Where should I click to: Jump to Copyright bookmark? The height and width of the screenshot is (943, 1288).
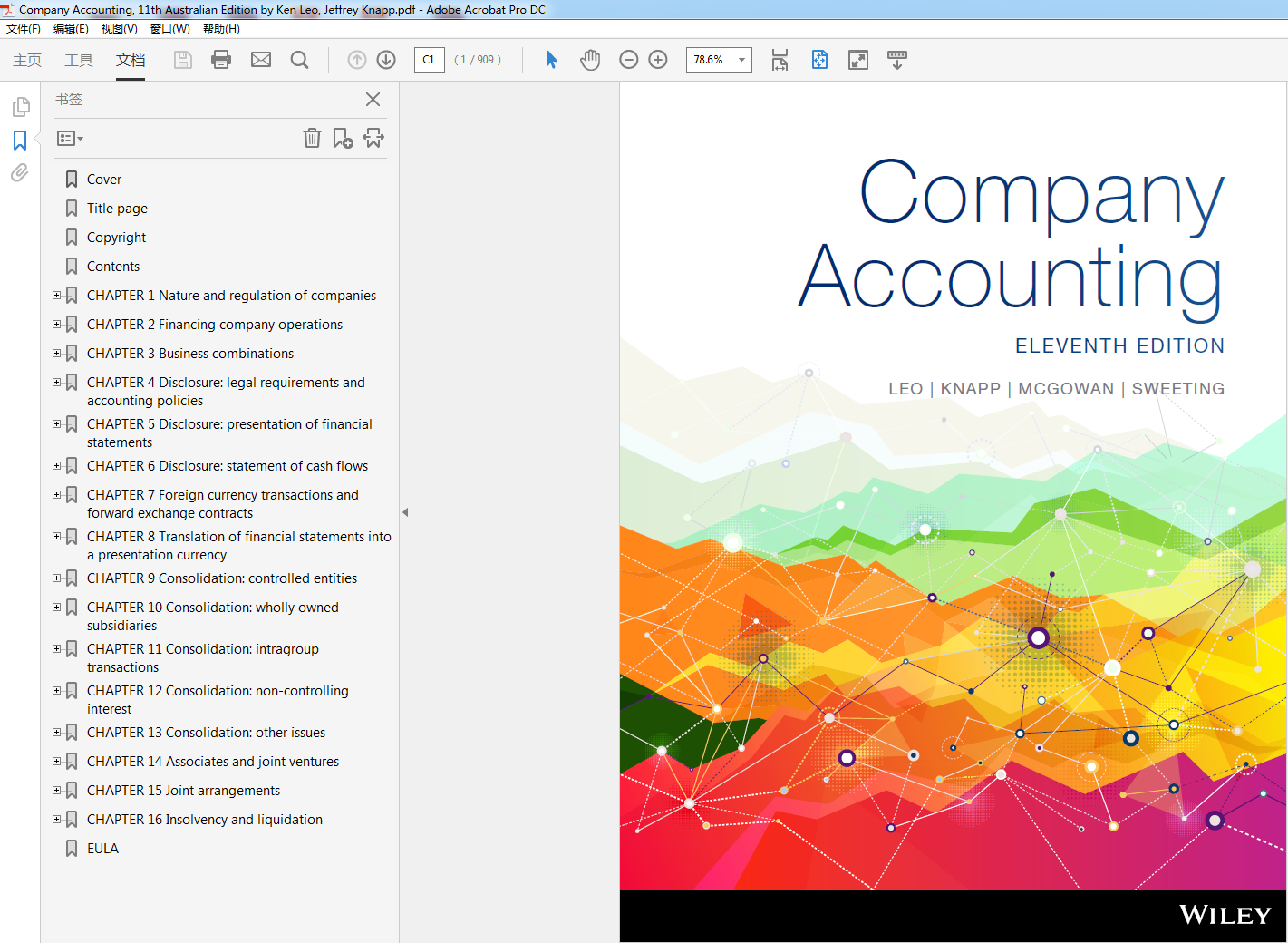coord(116,238)
